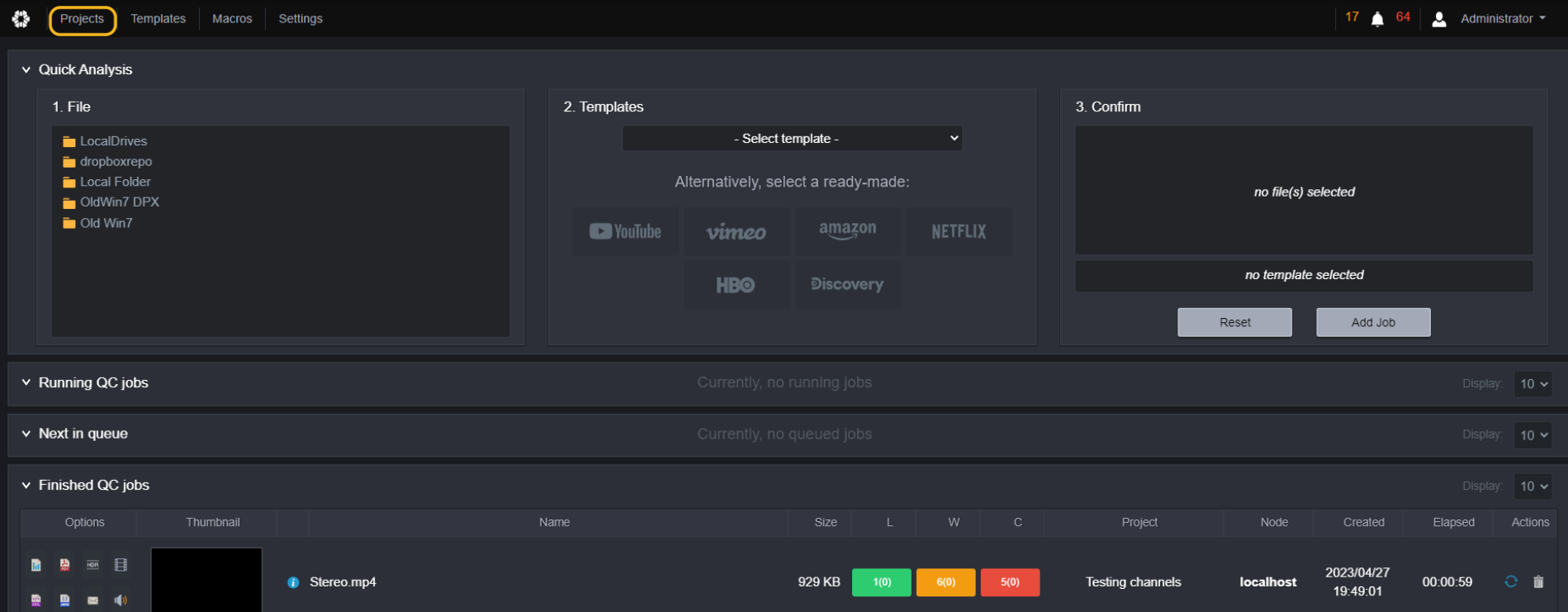Delete the Stereo.mp4 job with trash icon
The image size is (1568, 612).
[1538, 581]
